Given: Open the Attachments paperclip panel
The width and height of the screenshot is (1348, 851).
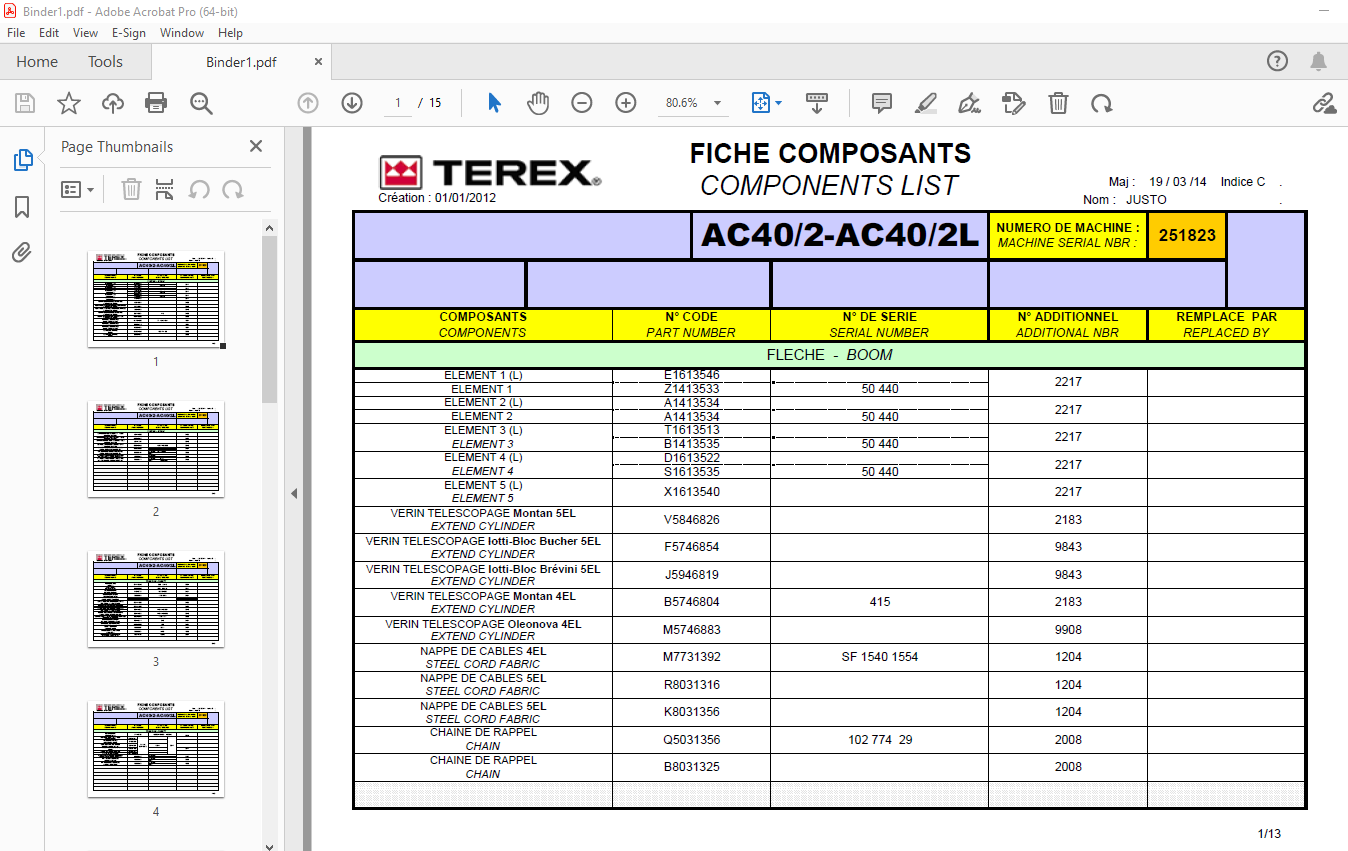Looking at the screenshot, I should click(x=22, y=252).
